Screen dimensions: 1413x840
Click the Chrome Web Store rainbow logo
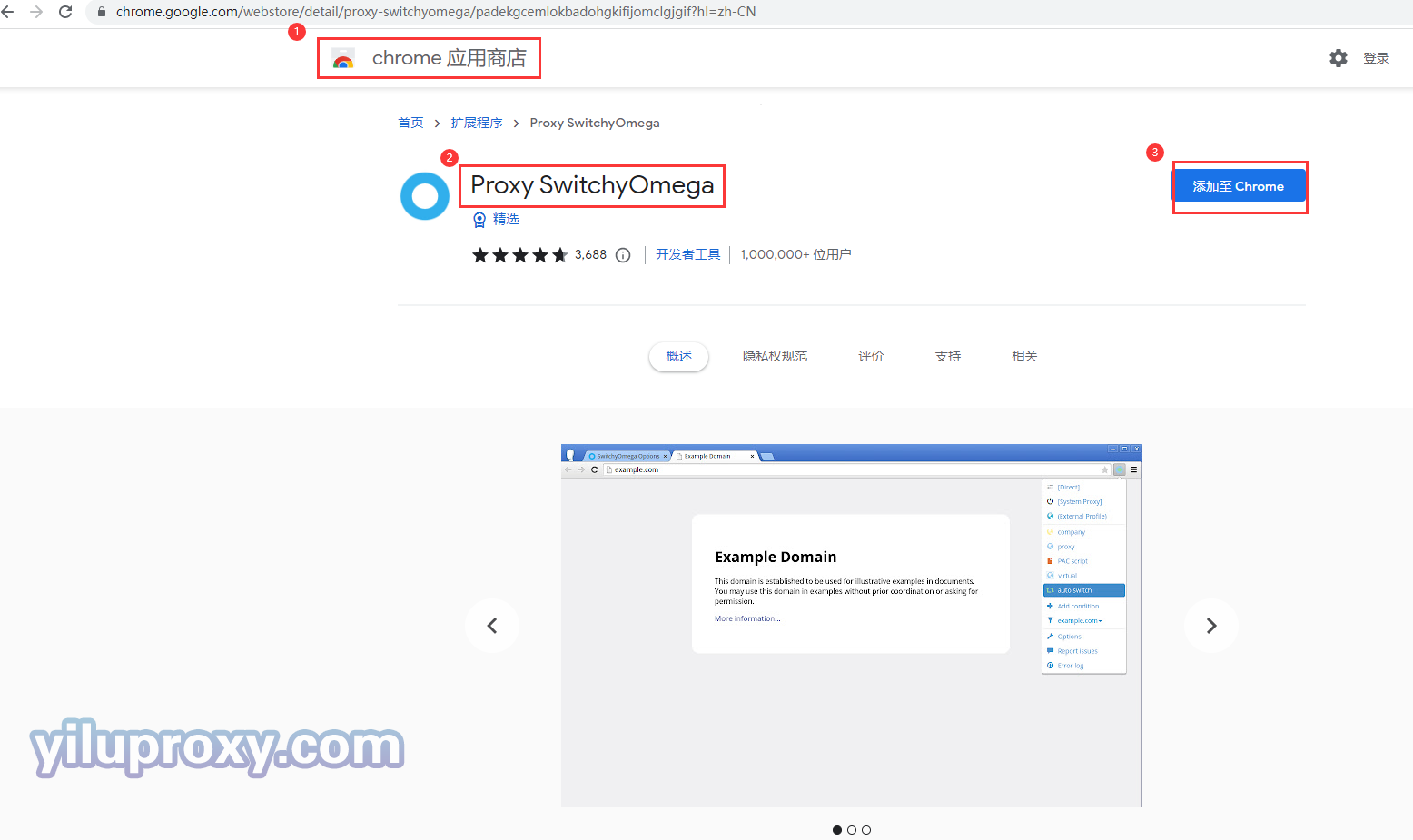(342, 59)
